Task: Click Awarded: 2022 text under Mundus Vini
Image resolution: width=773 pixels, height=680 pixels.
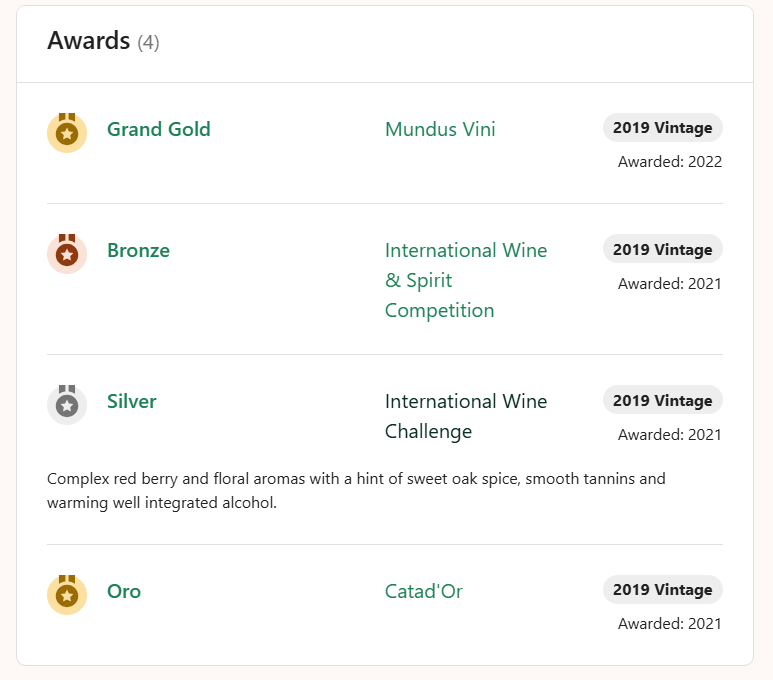Action: [x=669, y=162]
